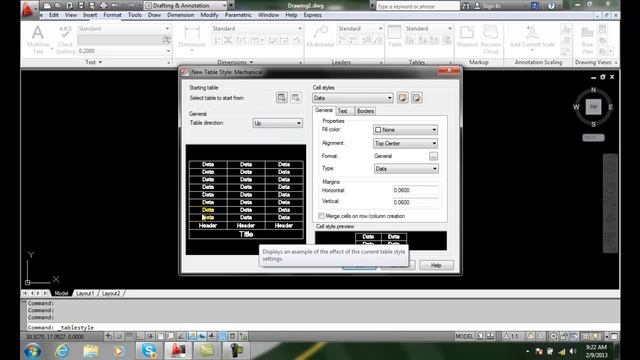Open the Alignment Top Center dropdown
This screenshot has width=640, height=360.
(x=405, y=143)
